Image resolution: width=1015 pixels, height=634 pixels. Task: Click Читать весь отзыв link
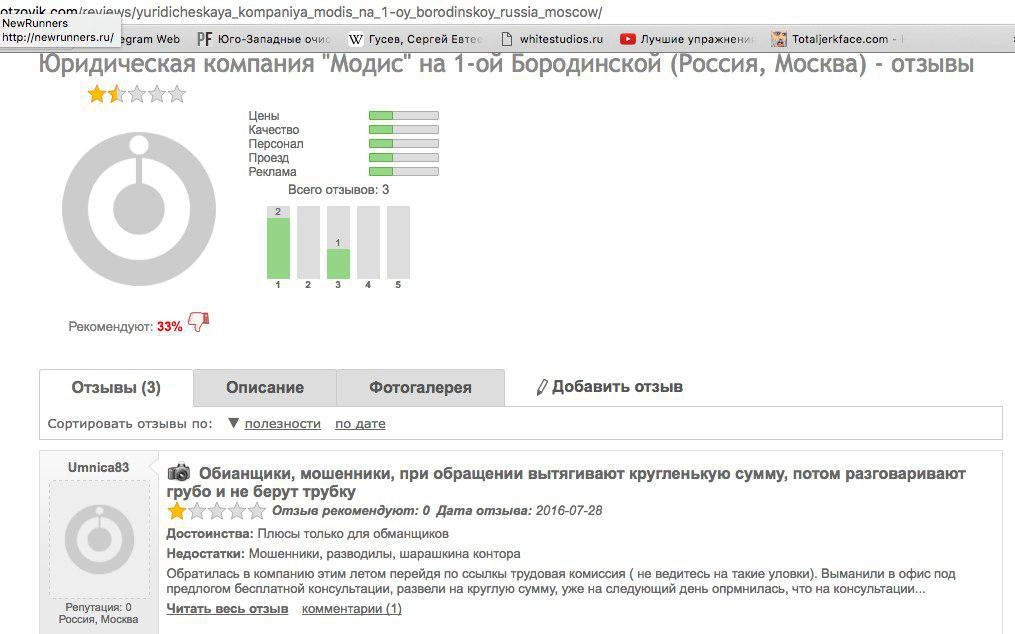coord(227,608)
